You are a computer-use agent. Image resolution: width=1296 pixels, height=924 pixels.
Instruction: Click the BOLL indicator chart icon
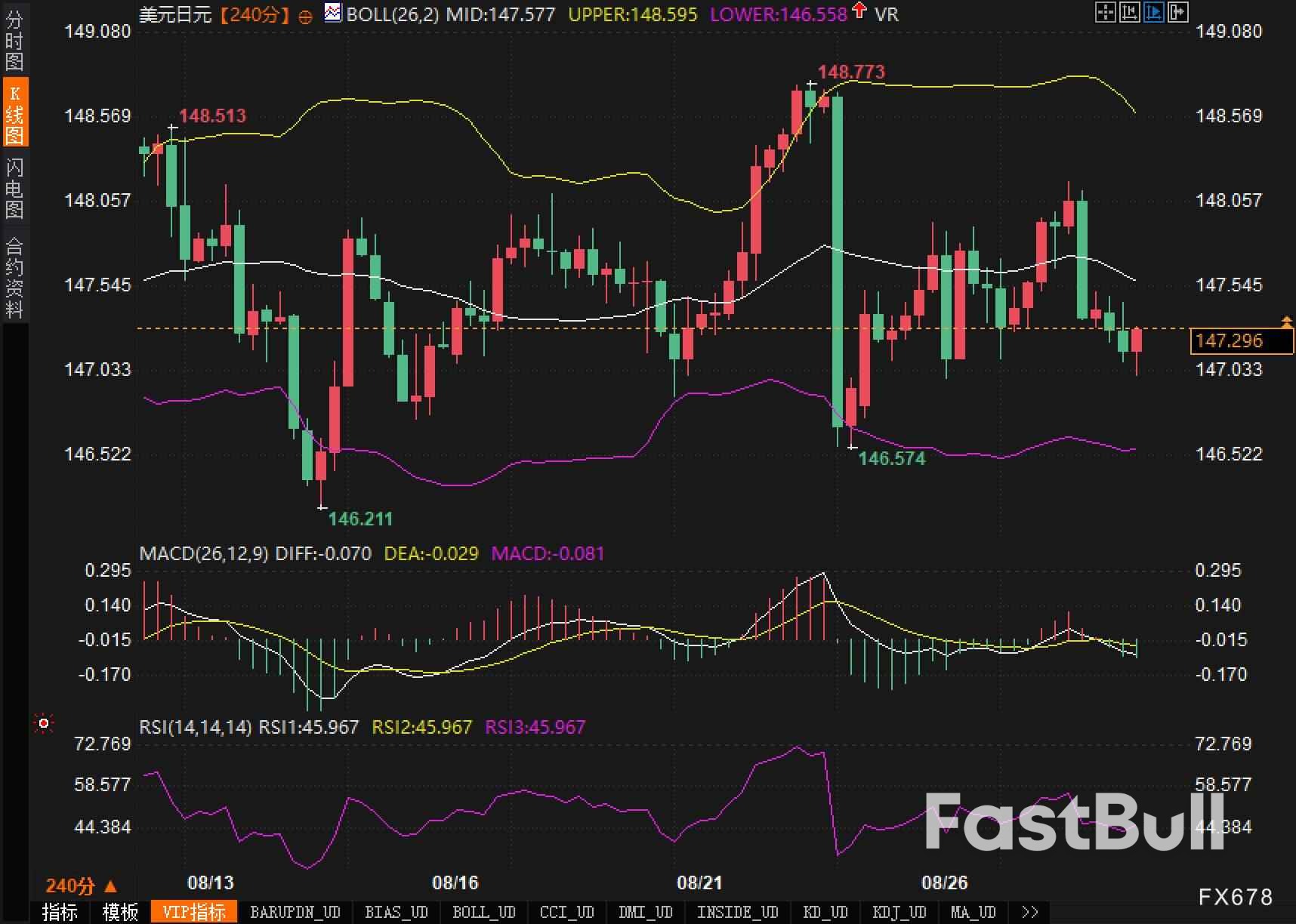click(332, 13)
